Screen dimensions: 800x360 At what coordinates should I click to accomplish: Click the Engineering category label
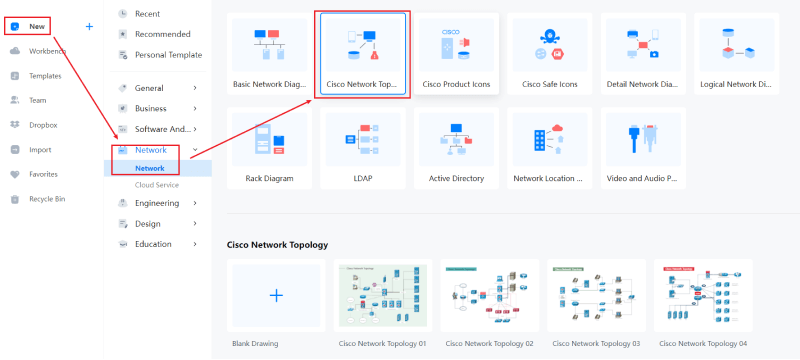[x=157, y=203]
